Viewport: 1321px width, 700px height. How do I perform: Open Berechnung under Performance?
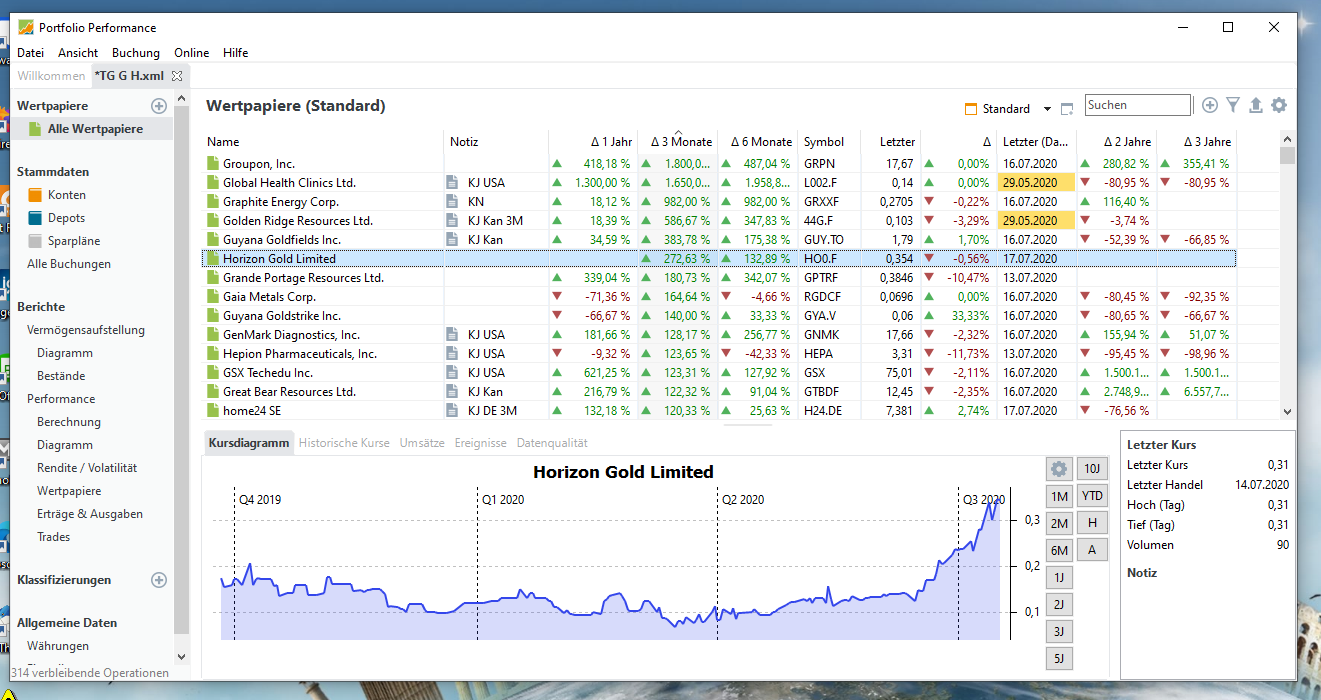click(69, 422)
